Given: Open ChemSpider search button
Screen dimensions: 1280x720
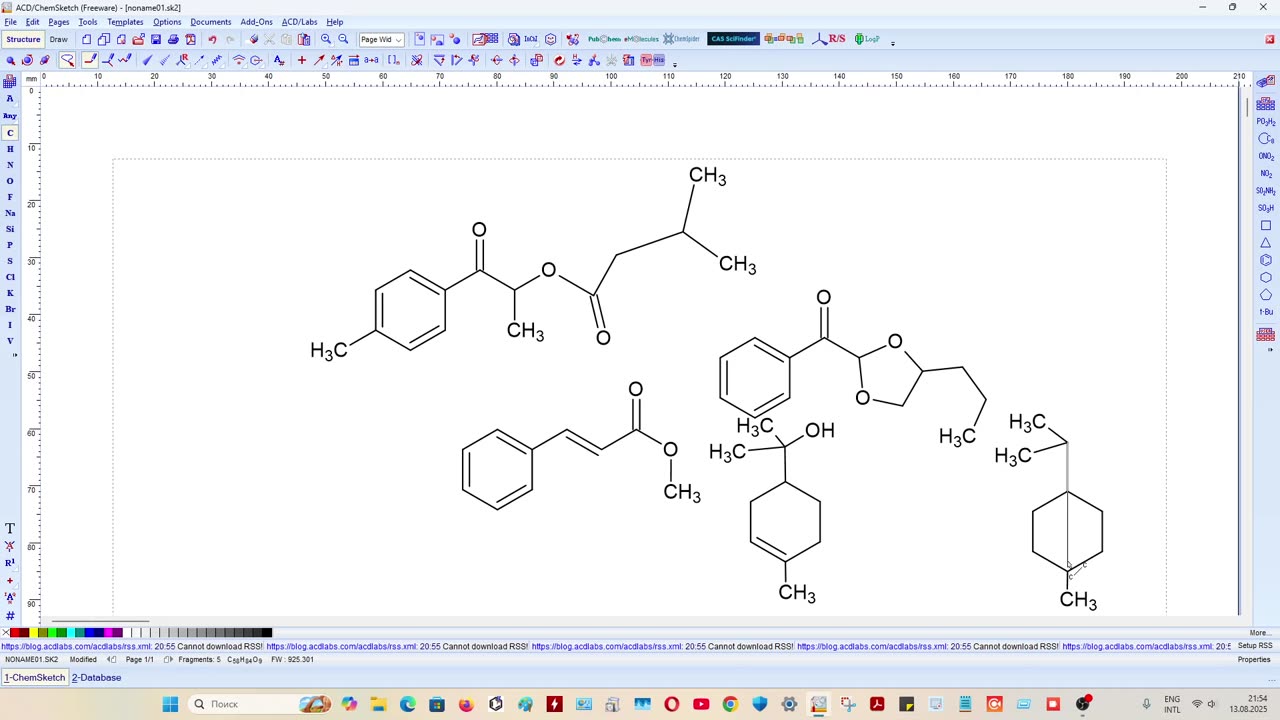Looking at the screenshot, I should (681, 40).
